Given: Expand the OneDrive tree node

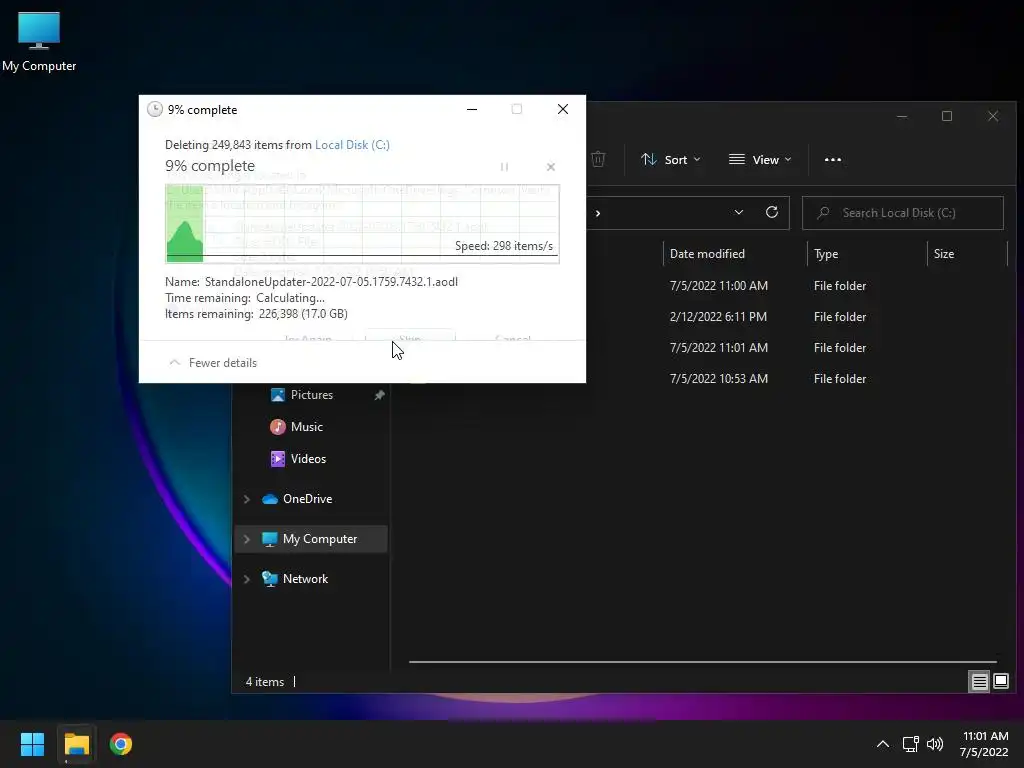Looking at the screenshot, I should click(x=247, y=499).
